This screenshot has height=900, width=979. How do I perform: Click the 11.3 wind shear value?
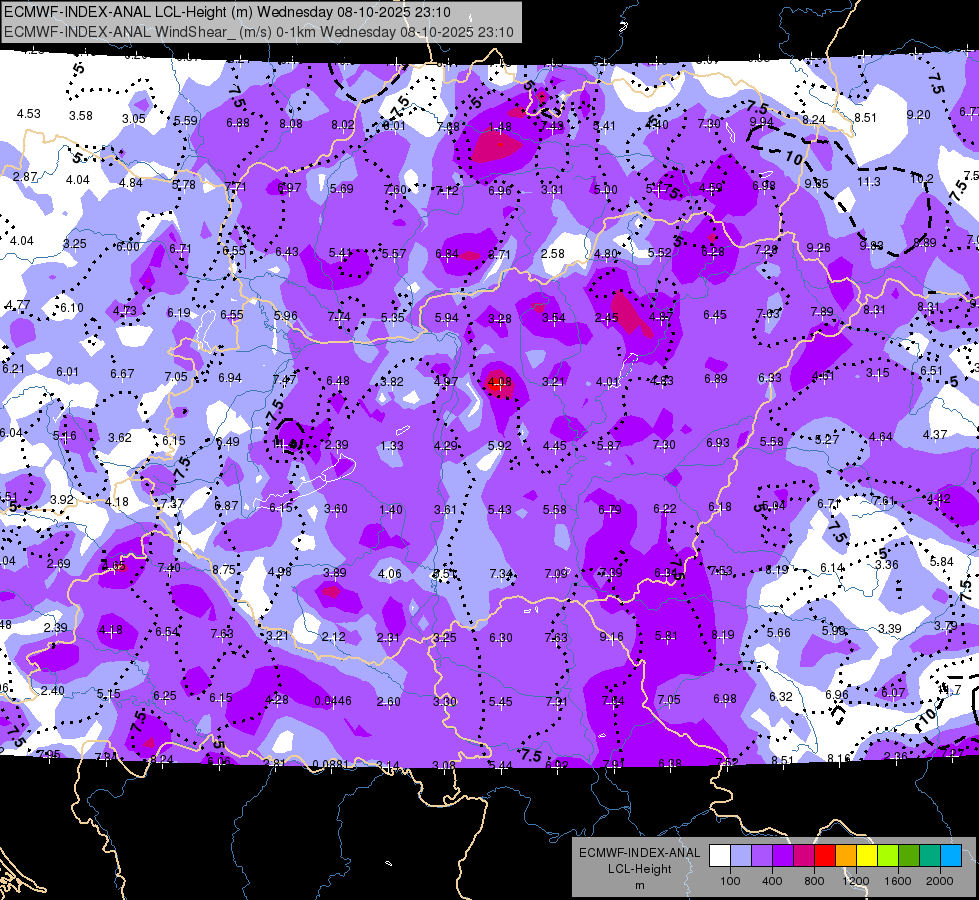pyautogui.click(x=868, y=181)
